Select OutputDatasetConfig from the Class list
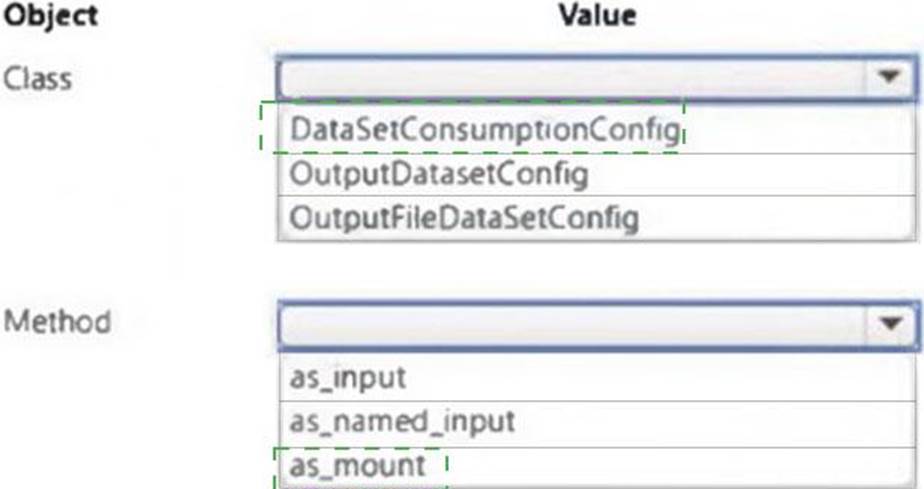Viewport: 924px width, 489px height. tap(437, 174)
